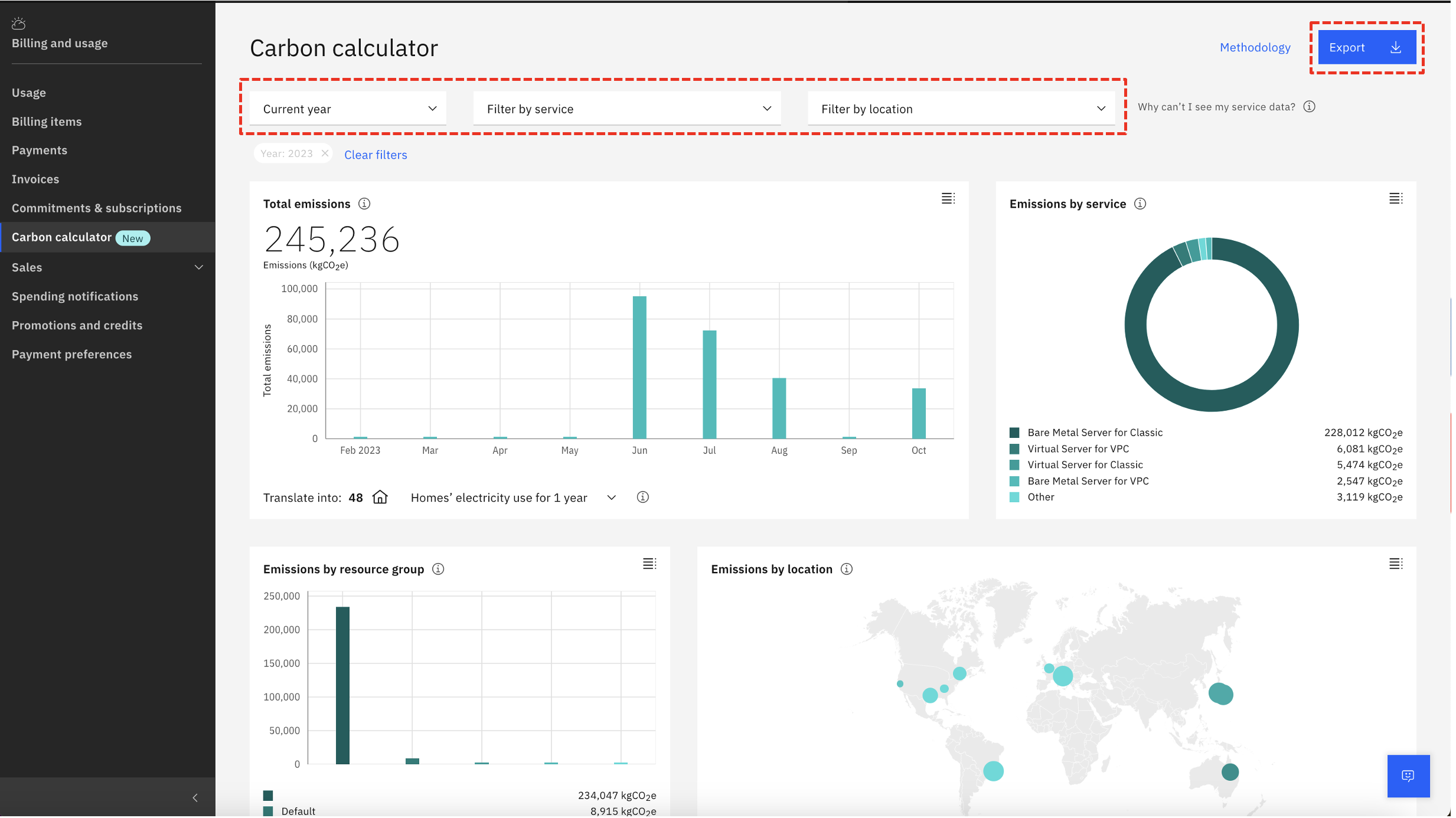The height and width of the screenshot is (818, 1456).
Task: Open Invoices from the sidebar
Action: 35,179
